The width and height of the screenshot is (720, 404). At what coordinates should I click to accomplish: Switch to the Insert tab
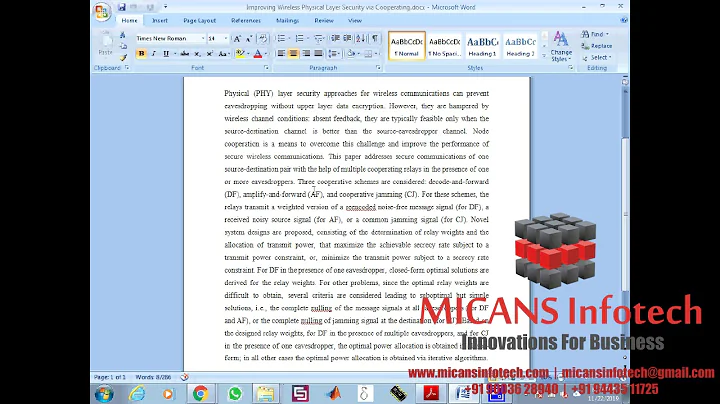click(160, 21)
